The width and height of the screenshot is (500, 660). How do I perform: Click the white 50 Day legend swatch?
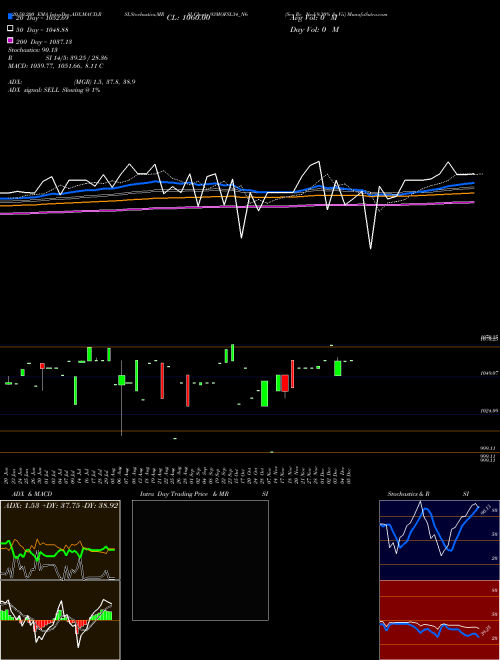point(11,29)
